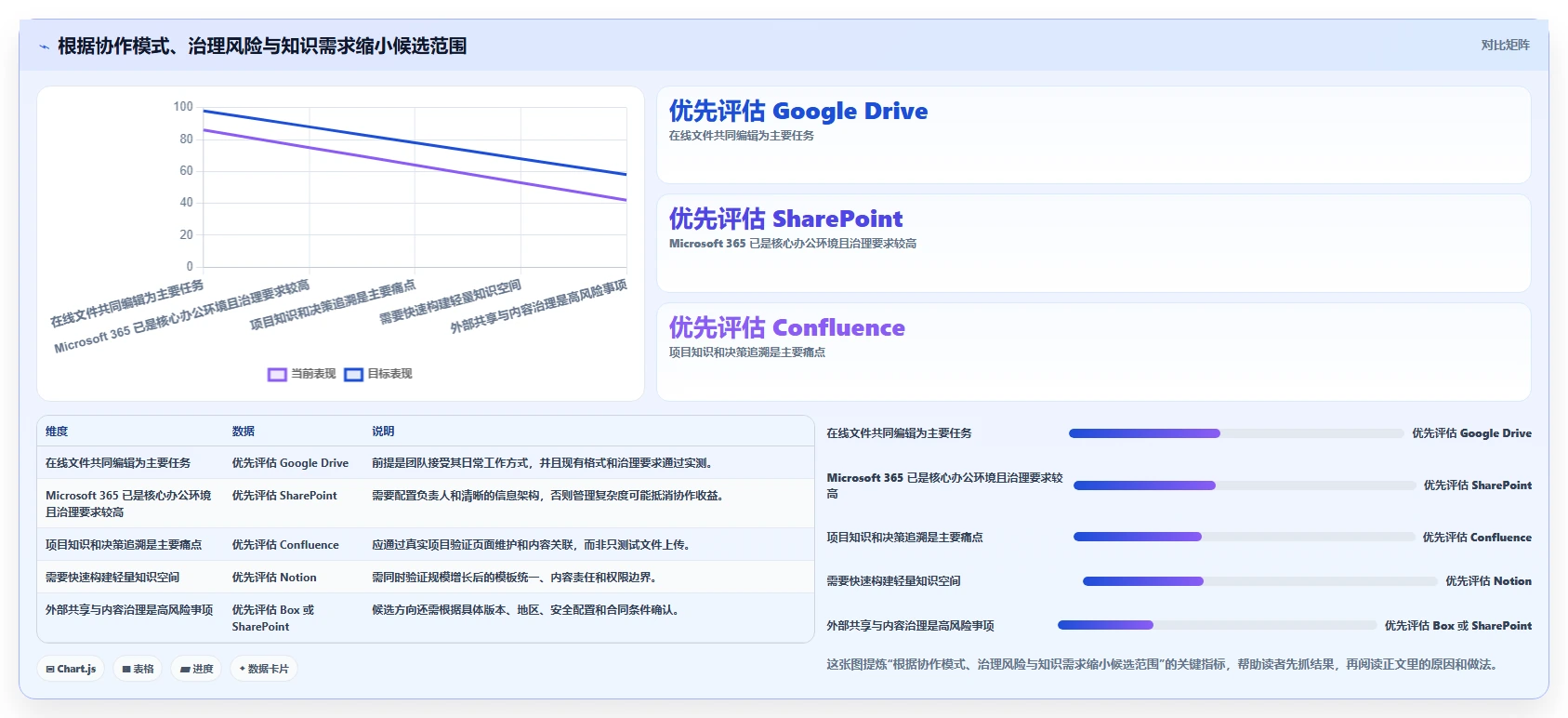Select Microsoft 365 已是核心办公环境 in the table's first column

[x=128, y=504]
